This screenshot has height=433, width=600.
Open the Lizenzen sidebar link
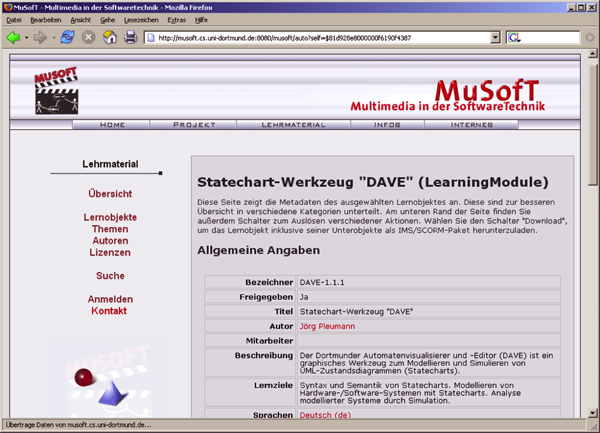pos(110,253)
